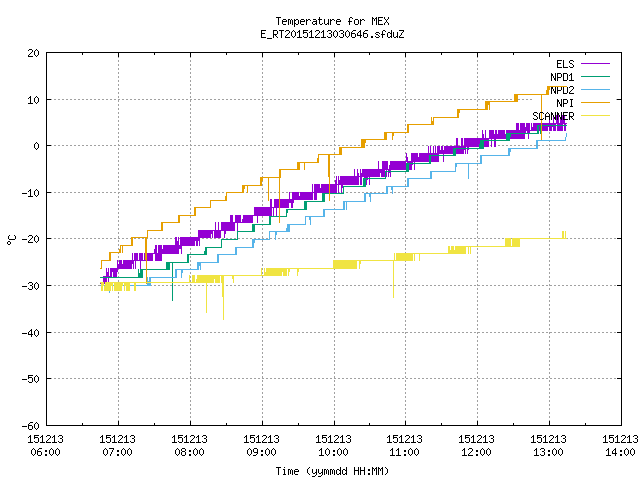
Task: Click the x-axis tick label '151213 14:00'
Action: pos(620,446)
